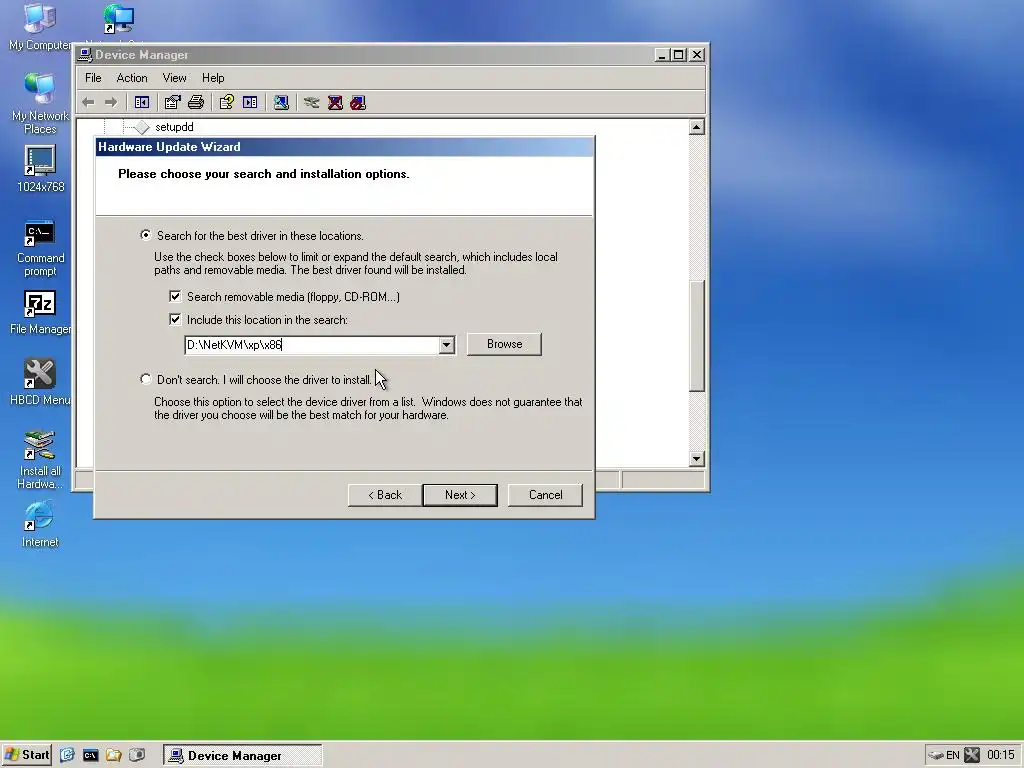
Task: Click the EN language indicator in tray
Action: [x=953, y=756]
